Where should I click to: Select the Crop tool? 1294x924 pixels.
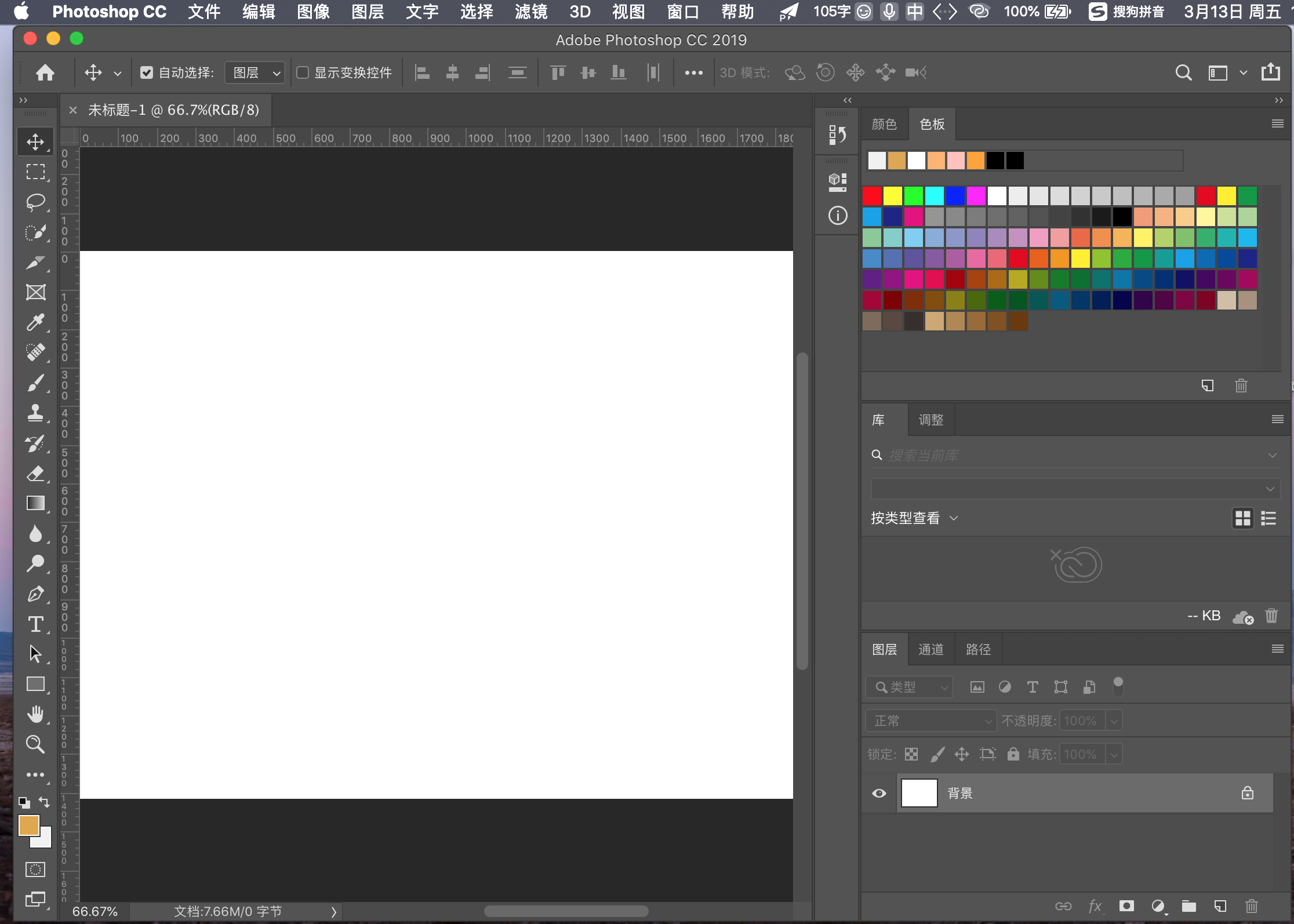pos(35,263)
